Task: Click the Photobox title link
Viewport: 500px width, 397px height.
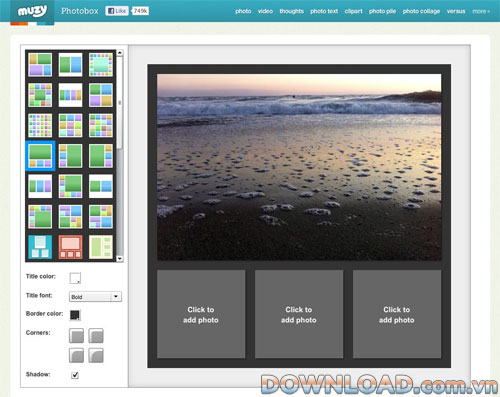Action: (x=80, y=11)
